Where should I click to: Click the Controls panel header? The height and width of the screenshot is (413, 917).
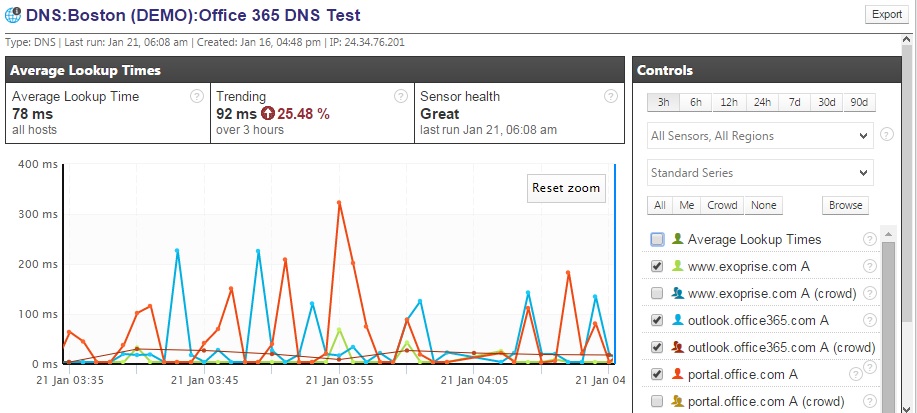point(767,70)
